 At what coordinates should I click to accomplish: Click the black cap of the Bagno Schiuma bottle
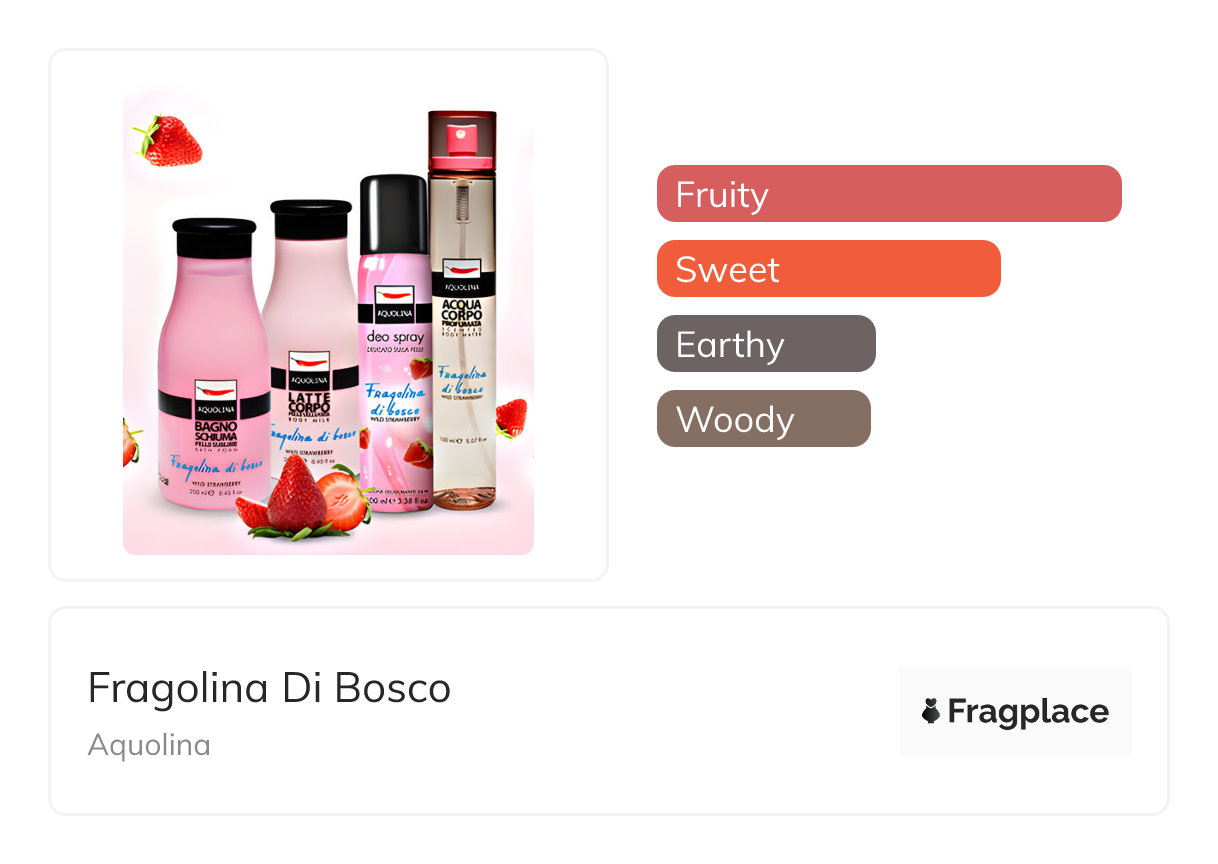213,238
